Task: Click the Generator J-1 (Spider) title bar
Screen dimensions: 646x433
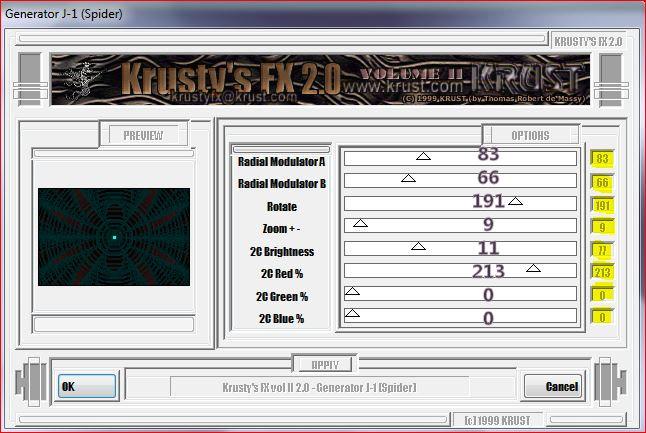Action: click(323, 14)
